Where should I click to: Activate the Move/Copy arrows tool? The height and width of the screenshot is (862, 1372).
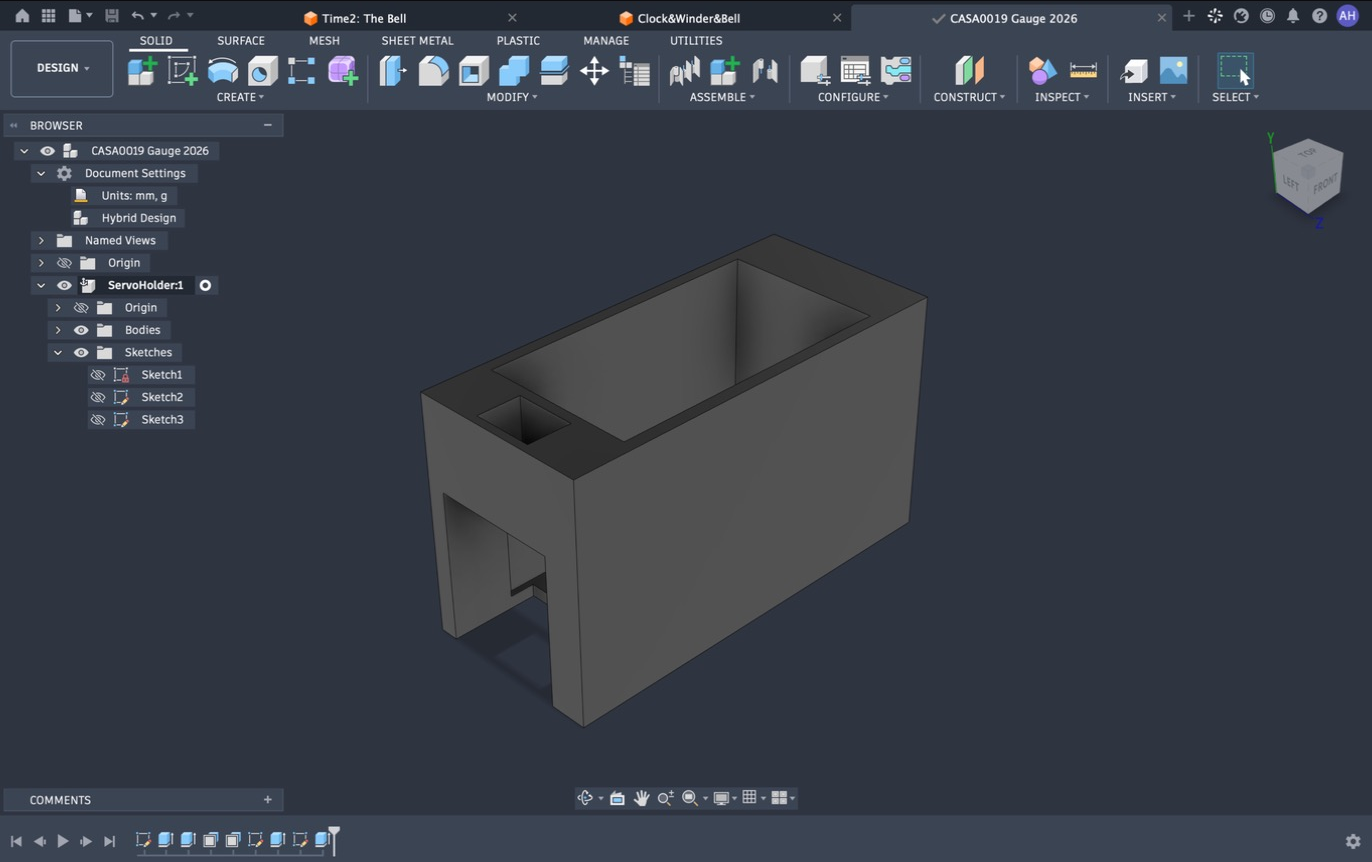click(x=594, y=71)
